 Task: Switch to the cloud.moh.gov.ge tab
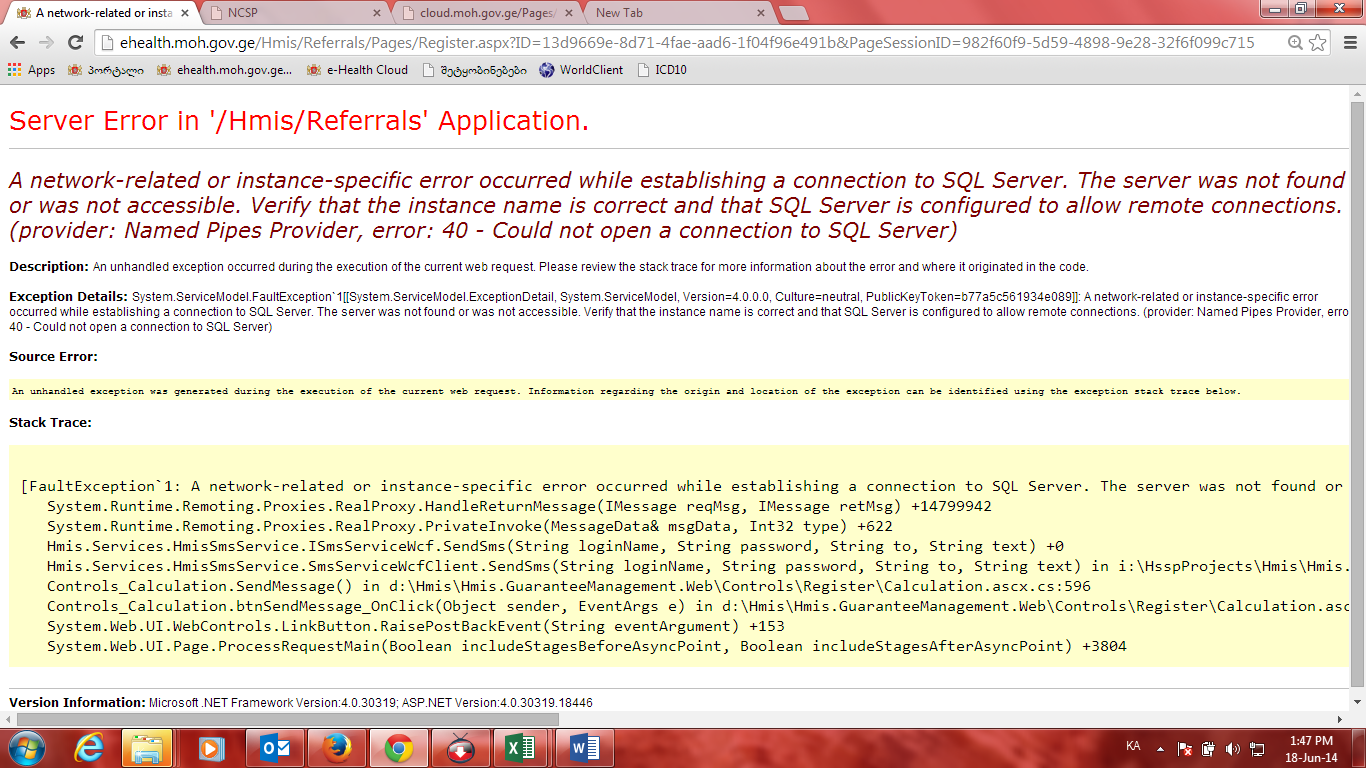tap(485, 13)
